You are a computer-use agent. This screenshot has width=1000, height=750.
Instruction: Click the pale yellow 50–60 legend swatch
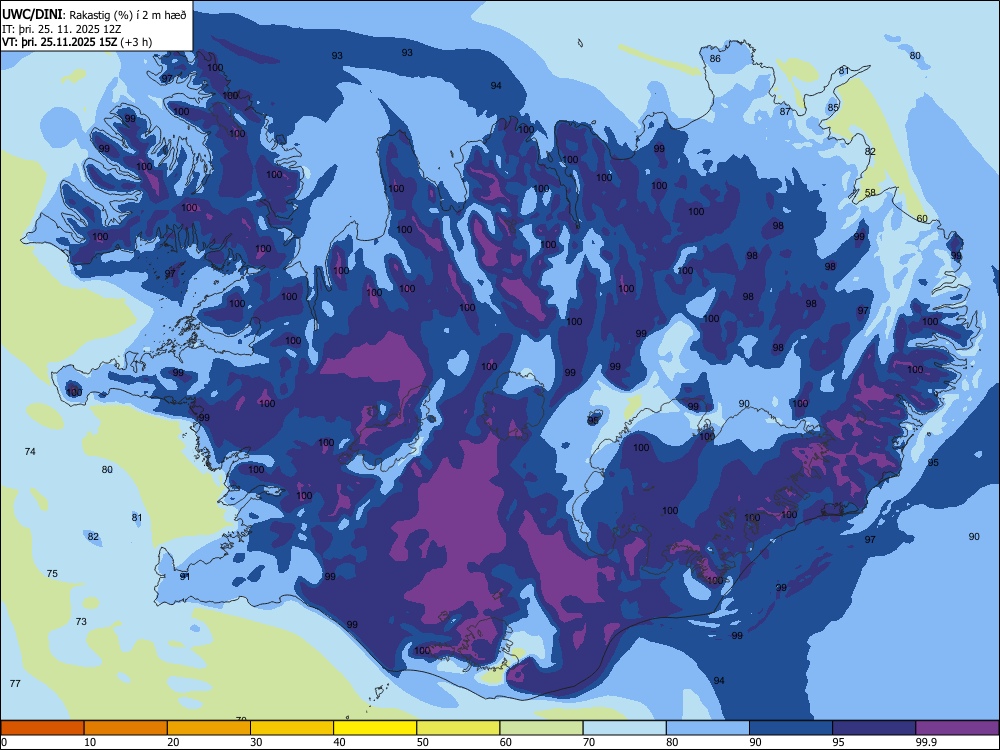coord(458,728)
